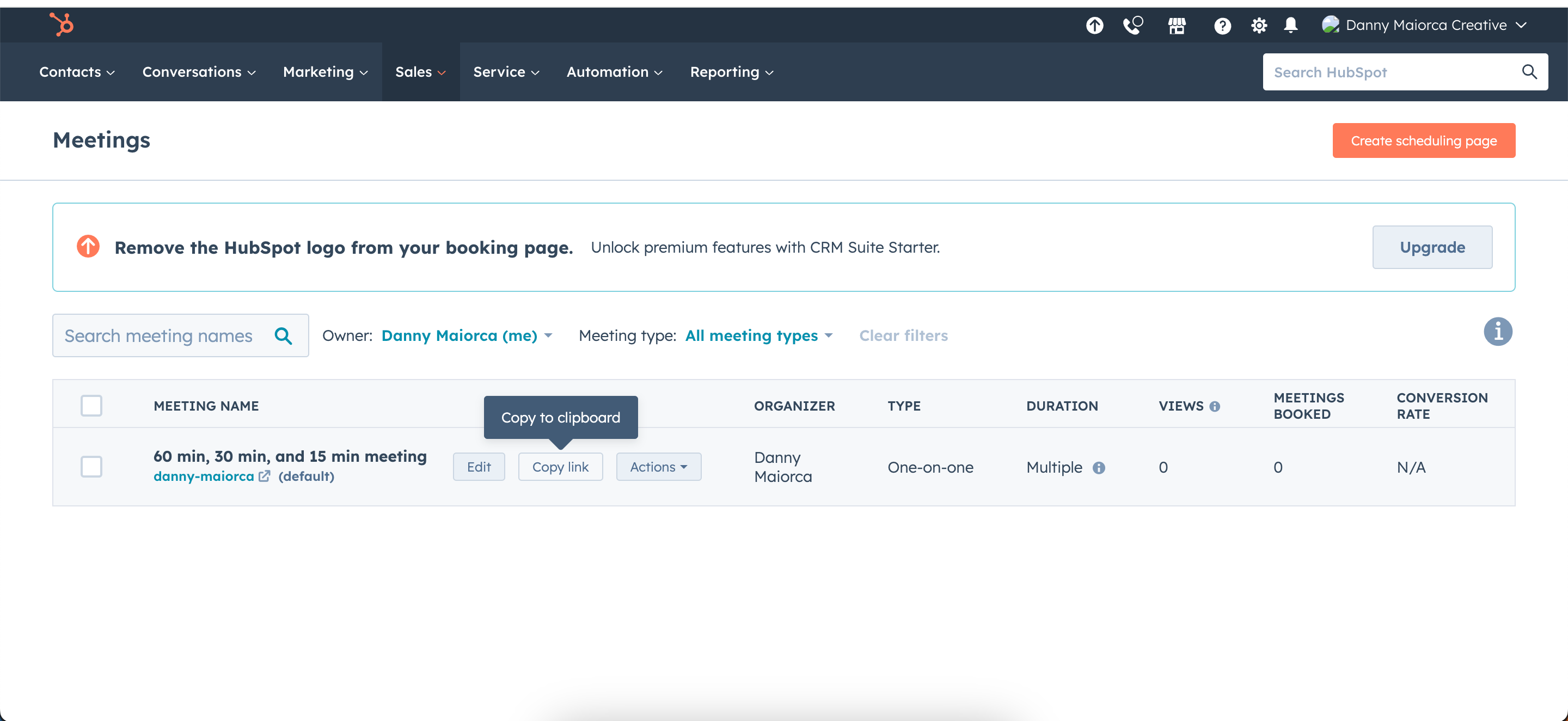This screenshot has width=1568, height=721.
Task: Click the HubSpot sprocket logo
Action: pyautogui.click(x=62, y=25)
